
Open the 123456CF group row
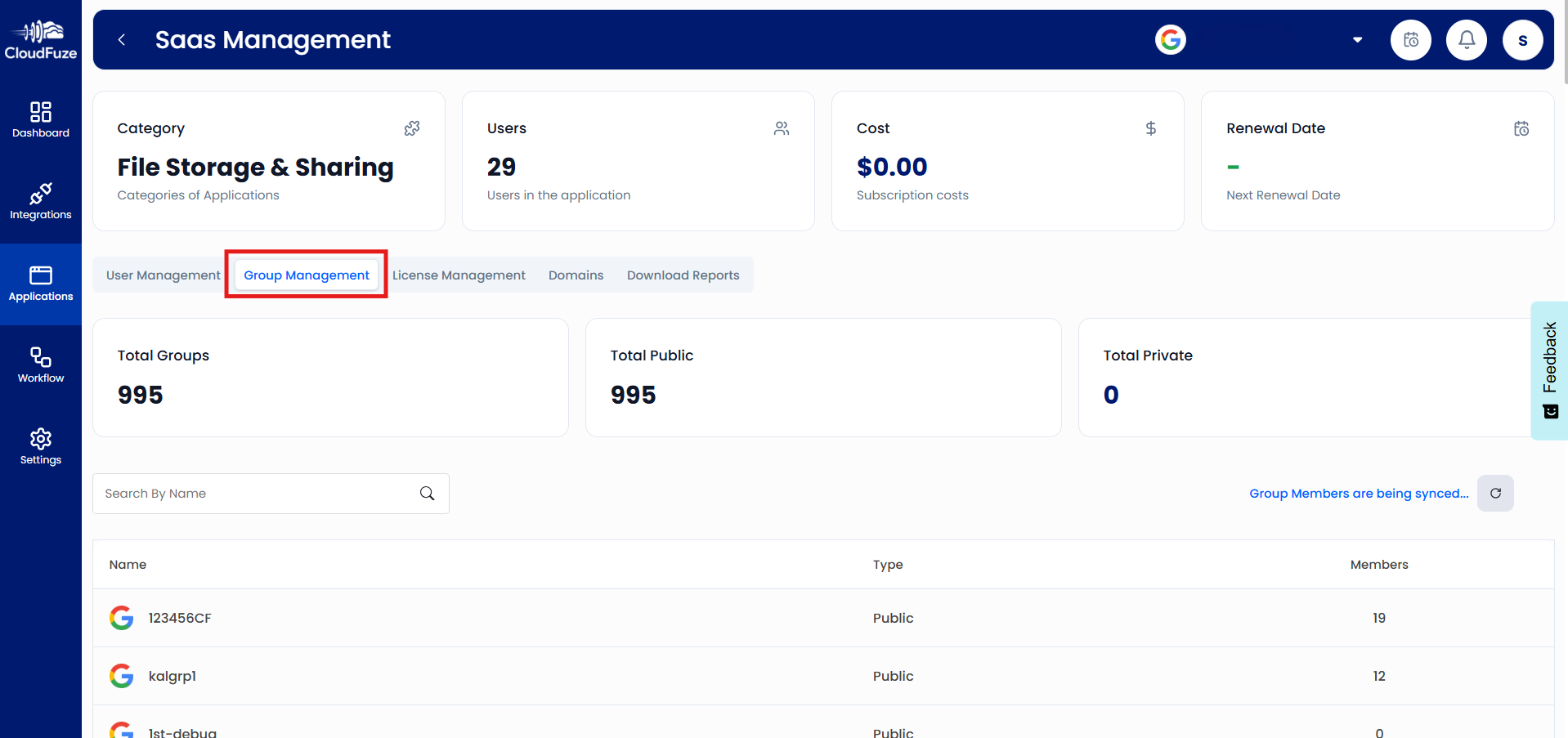click(x=180, y=618)
